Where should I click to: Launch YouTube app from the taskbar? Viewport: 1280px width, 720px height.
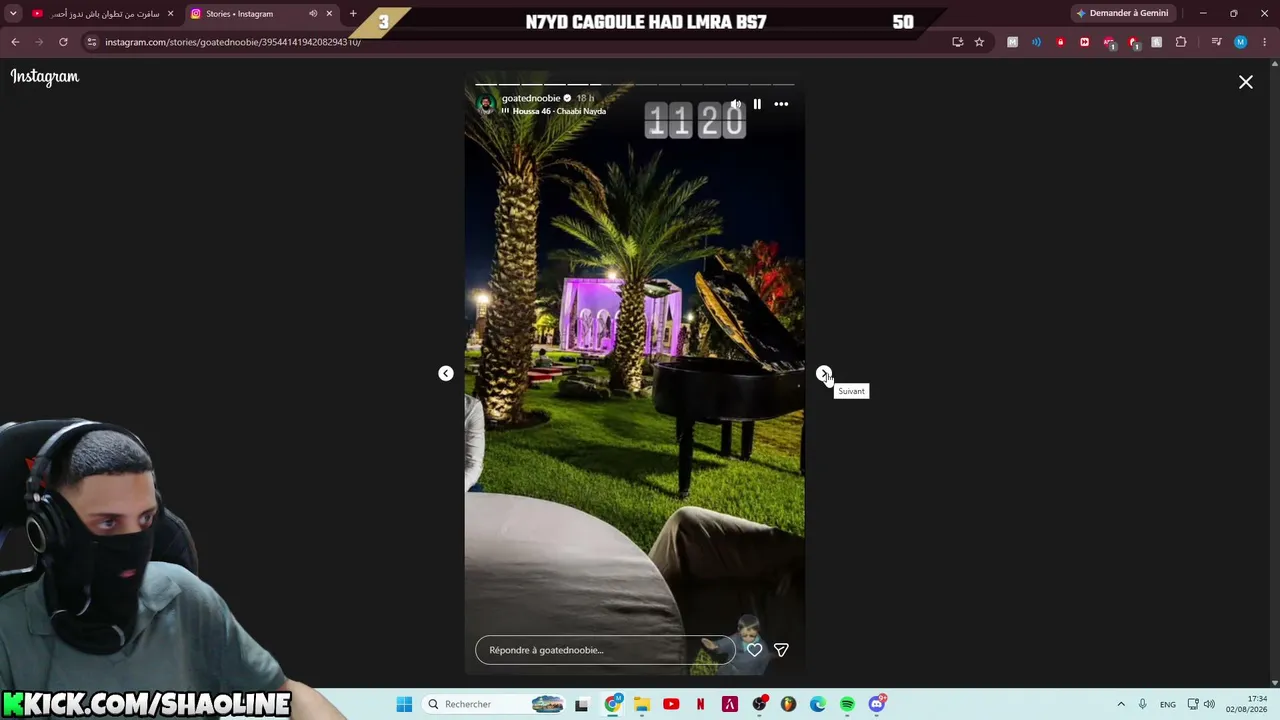pyautogui.click(x=671, y=704)
